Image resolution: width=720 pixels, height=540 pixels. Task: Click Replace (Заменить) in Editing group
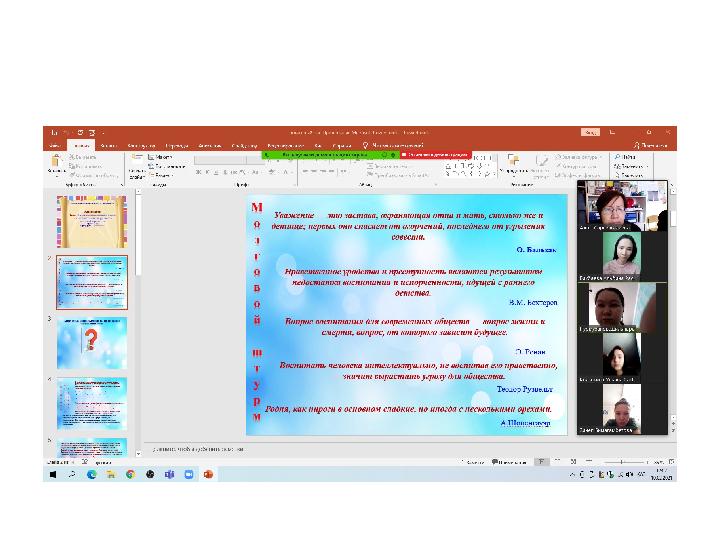(631, 166)
